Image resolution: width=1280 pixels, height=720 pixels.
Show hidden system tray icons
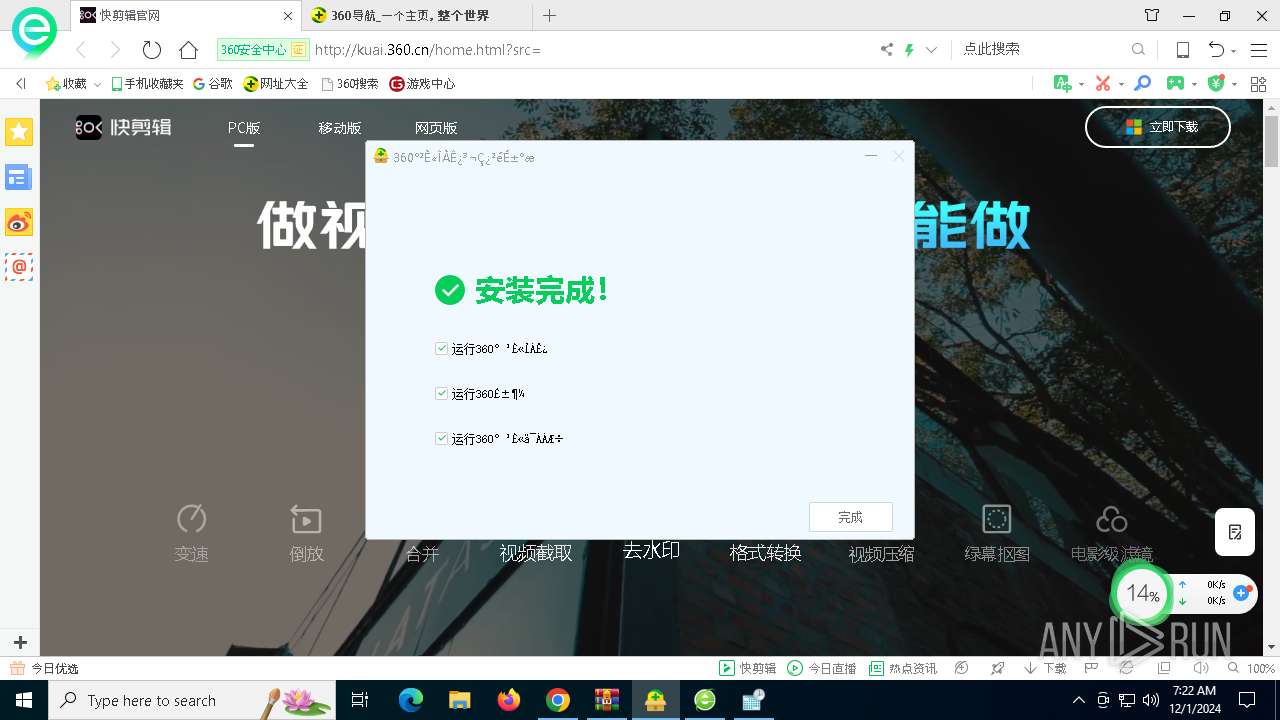pos(1078,700)
